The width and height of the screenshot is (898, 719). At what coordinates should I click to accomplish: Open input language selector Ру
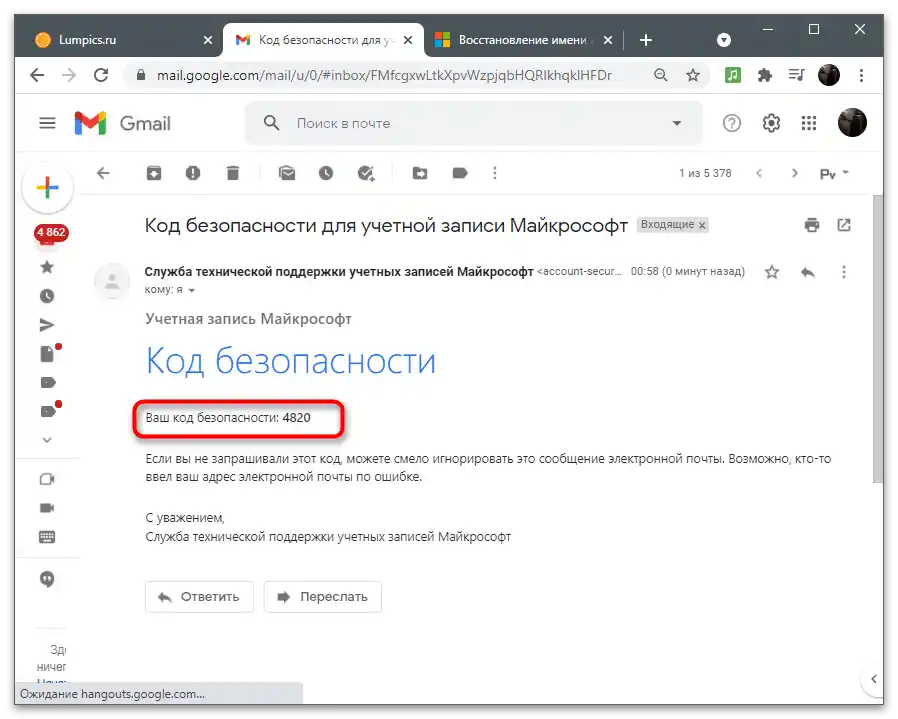834,174
